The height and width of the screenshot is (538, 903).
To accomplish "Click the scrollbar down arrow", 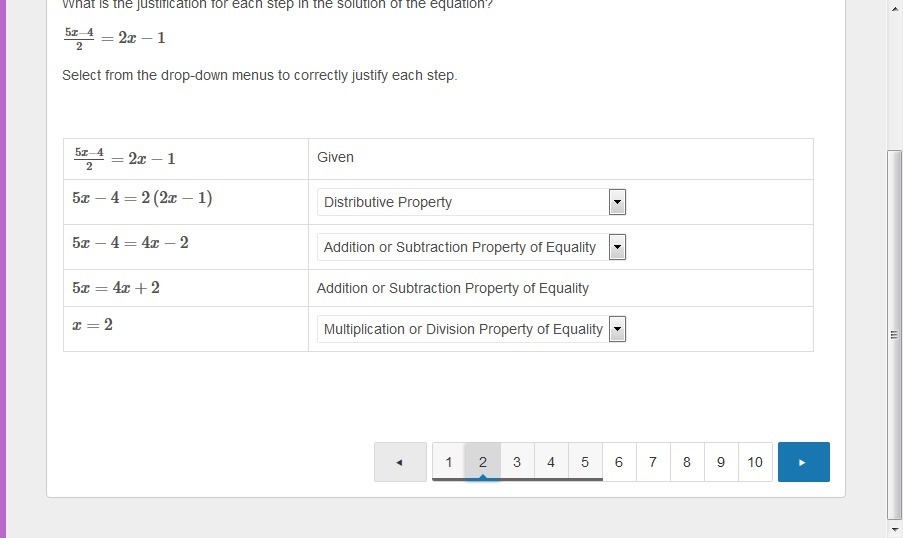I will 894,528.
